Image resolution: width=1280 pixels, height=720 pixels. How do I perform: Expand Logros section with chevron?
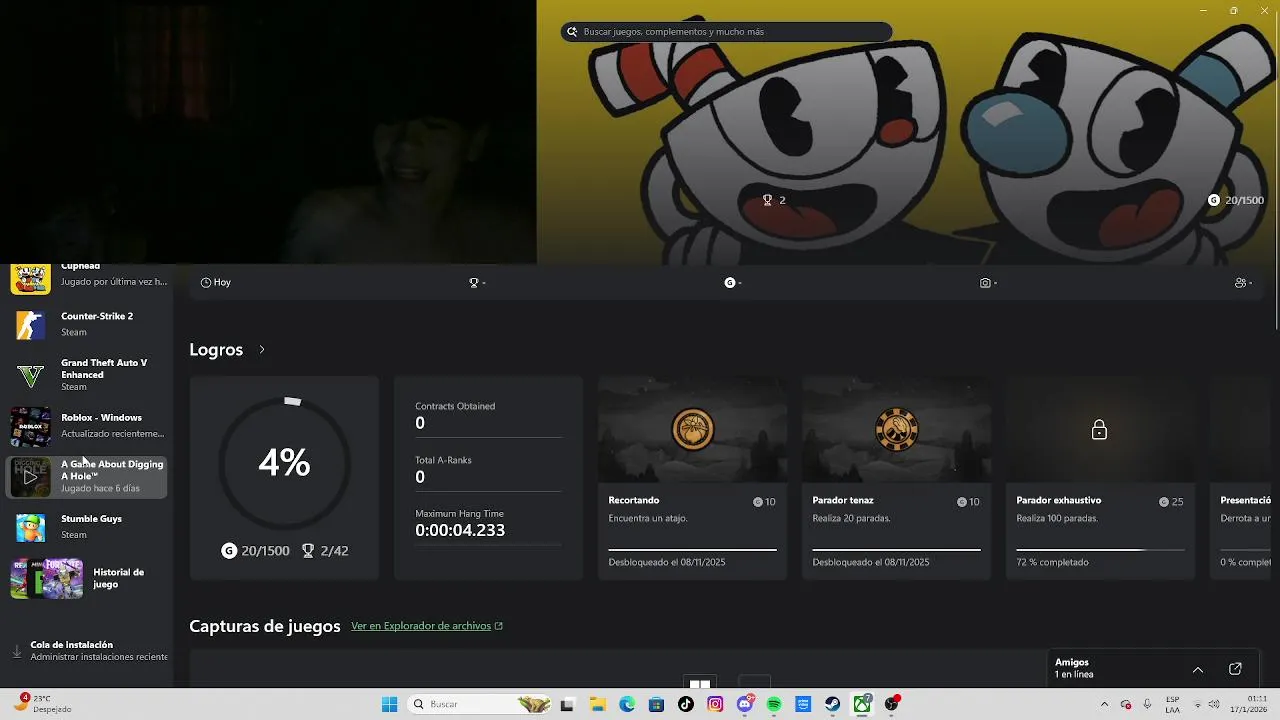pyautogui.click(x=262, y=349)
